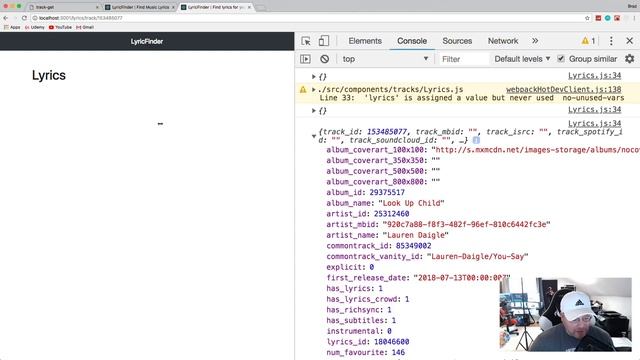Focus the console Filter input field
This screenshot has width=640, height=360.
463,59
